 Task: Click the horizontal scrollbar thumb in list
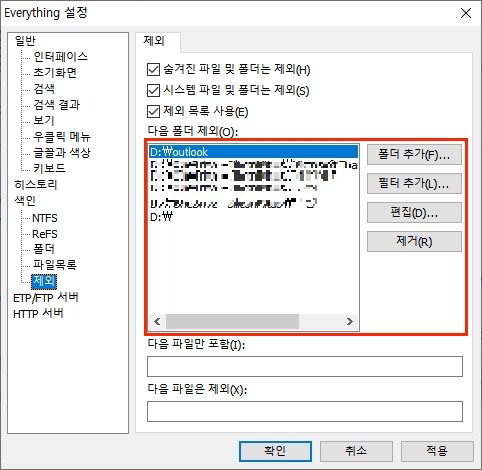pos(232,321)
